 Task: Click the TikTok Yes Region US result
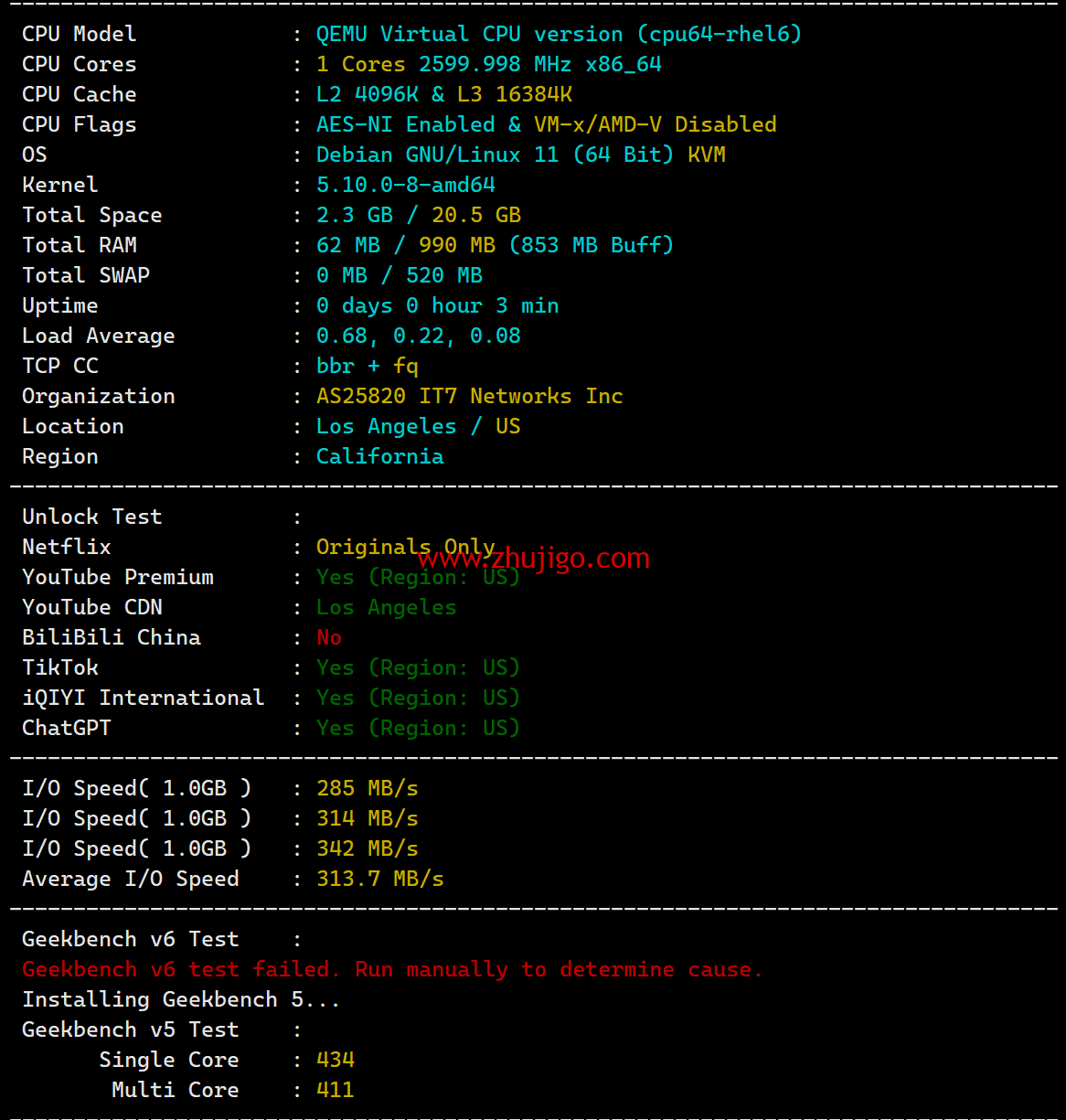(x=418, y=668)
